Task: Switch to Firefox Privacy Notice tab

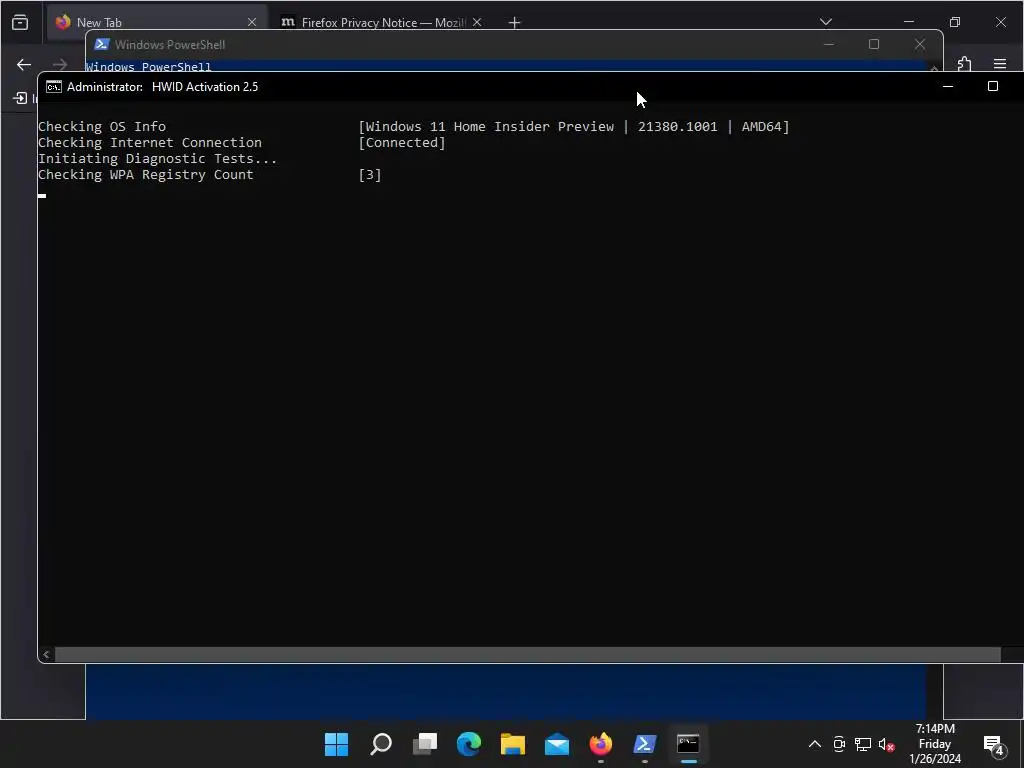Action: 382,22
